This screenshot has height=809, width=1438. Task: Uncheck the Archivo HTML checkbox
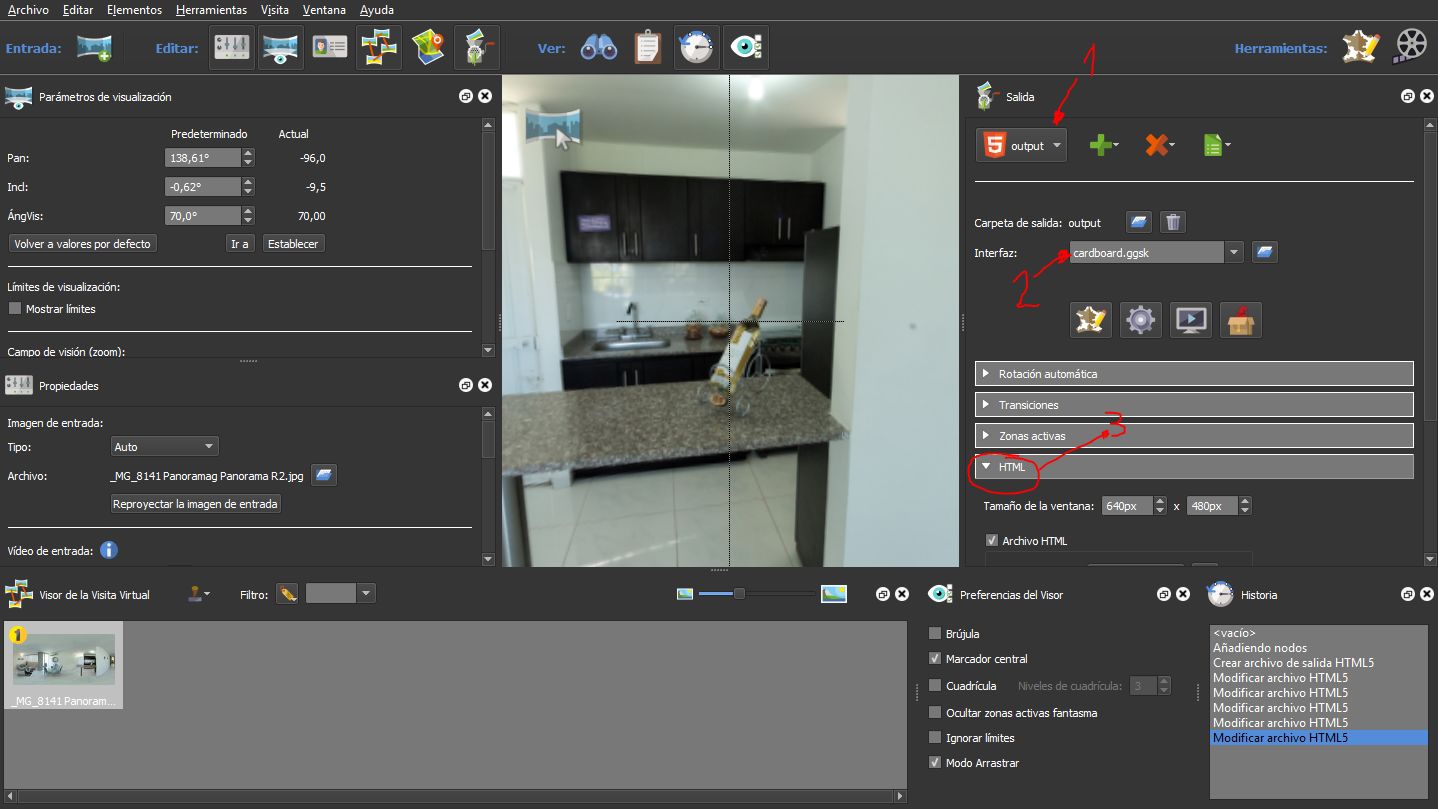(x=992, y=540)
